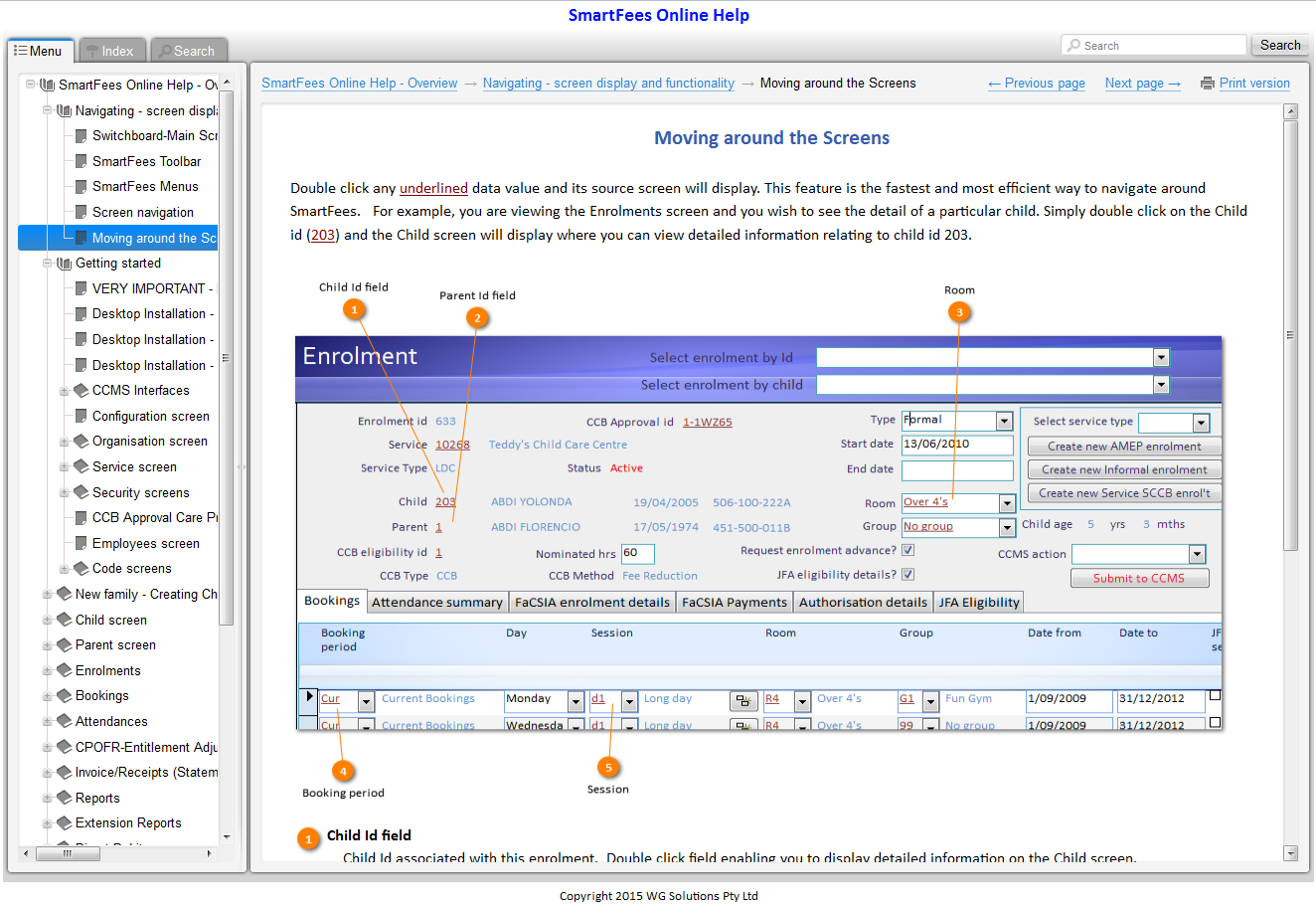Open the Attendance summary tab in the screenshot
The image size is (1316, 905).
pos(437,602)
